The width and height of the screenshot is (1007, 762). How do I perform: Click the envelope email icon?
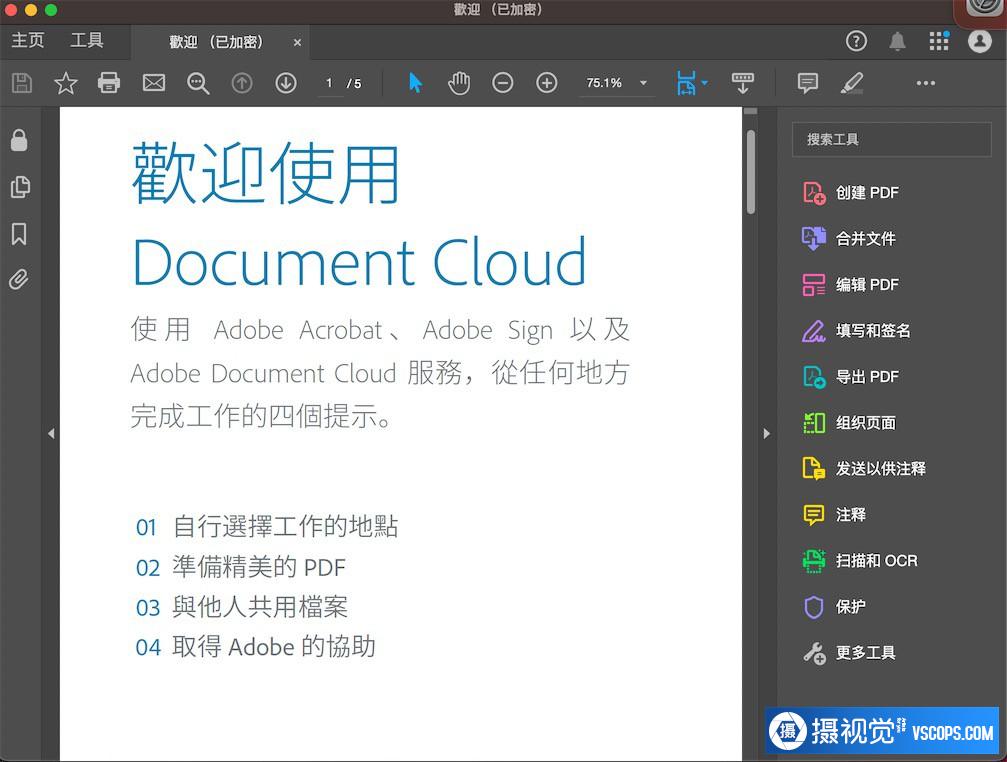click(154, 83)
